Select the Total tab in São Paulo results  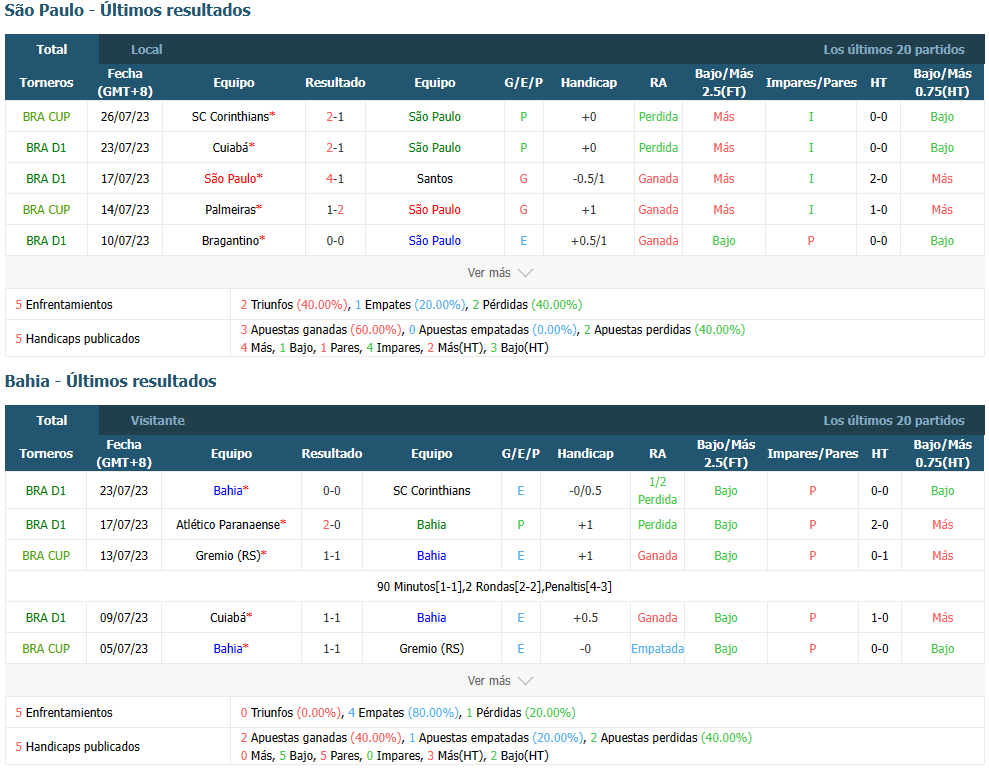point(52,49)
